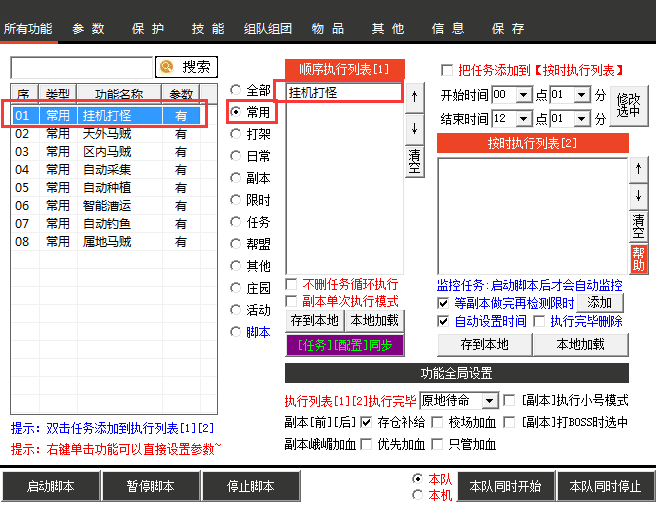Click up arrow beside timed execution list

[637, 168]
